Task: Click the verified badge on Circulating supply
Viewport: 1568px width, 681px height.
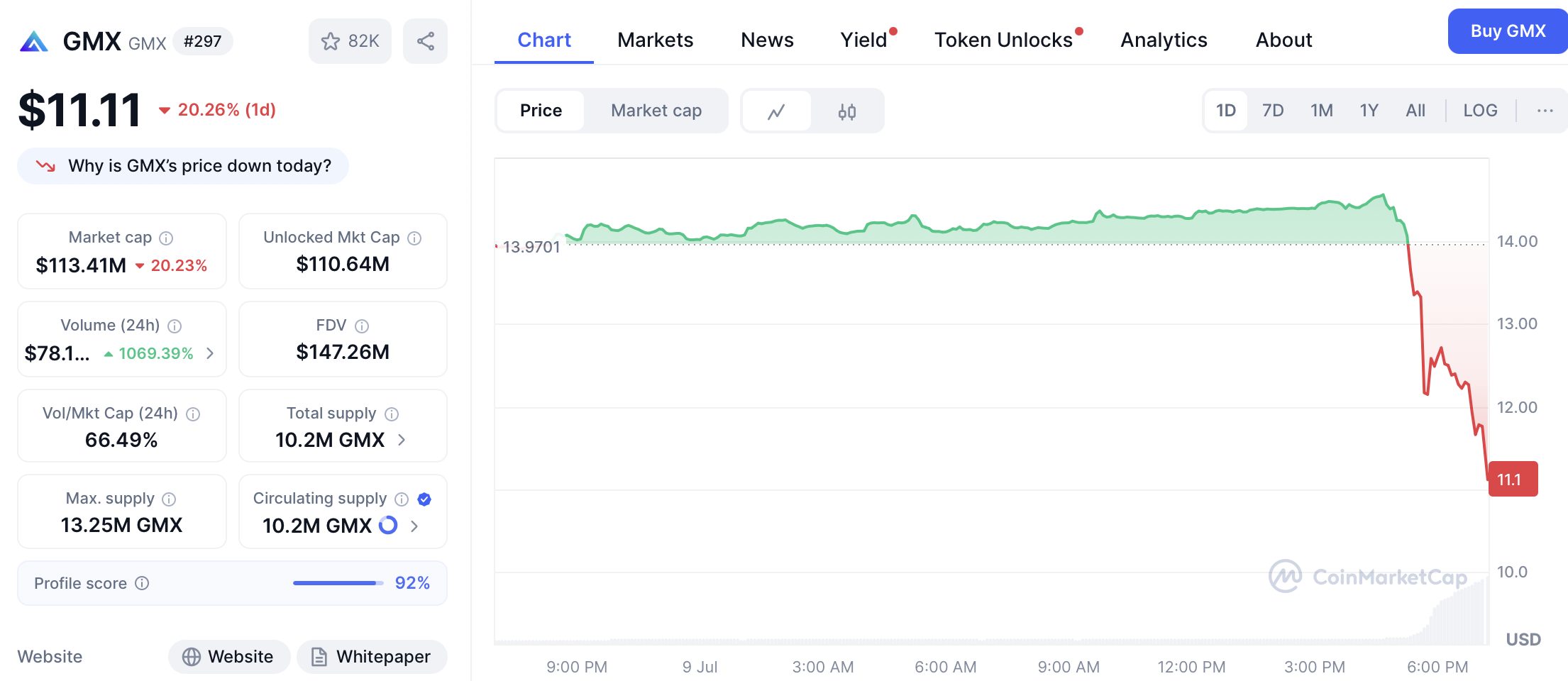Action: 424,499
